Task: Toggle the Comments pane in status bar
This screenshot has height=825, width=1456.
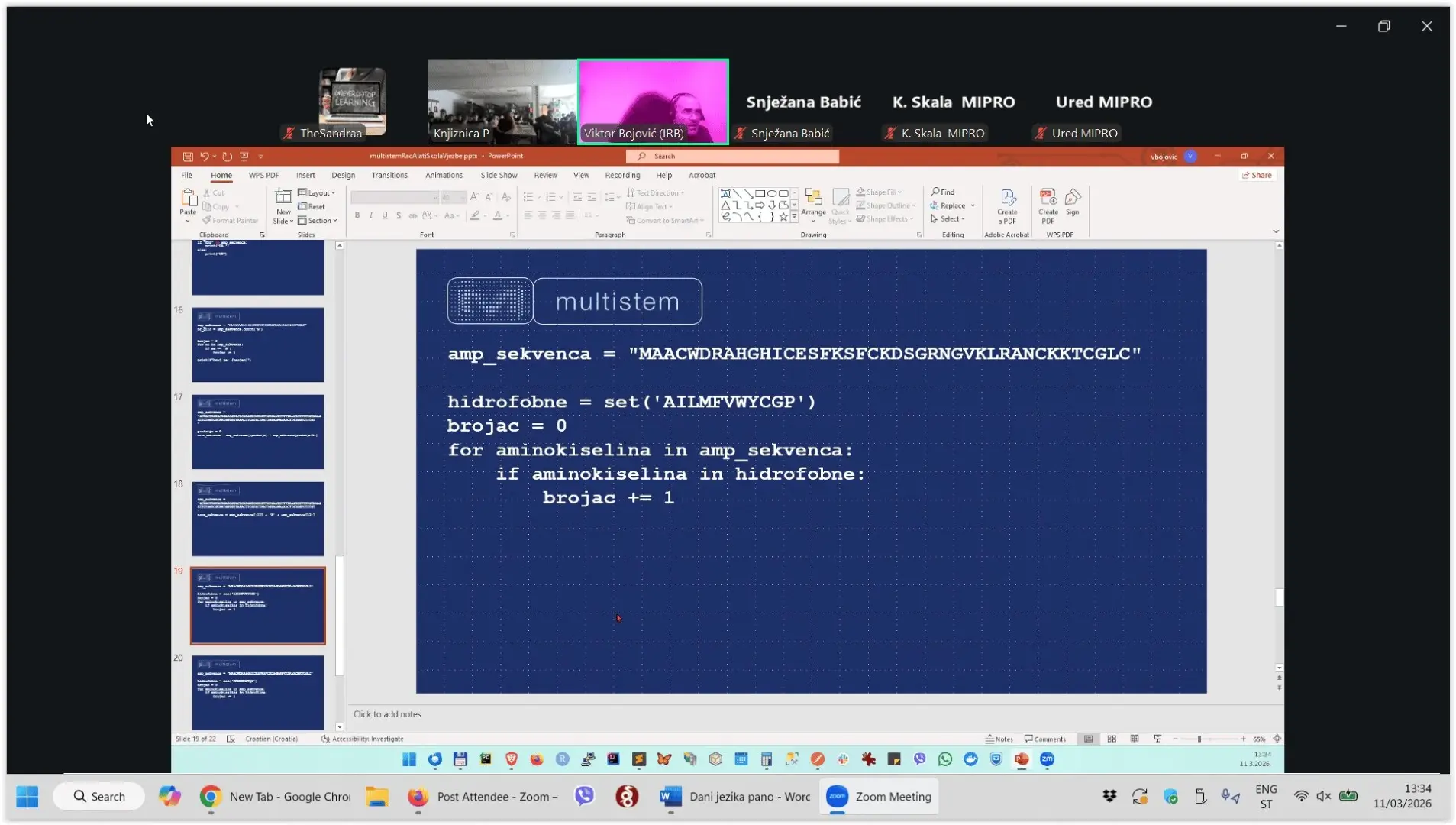Action: [x=1045, y=739]
